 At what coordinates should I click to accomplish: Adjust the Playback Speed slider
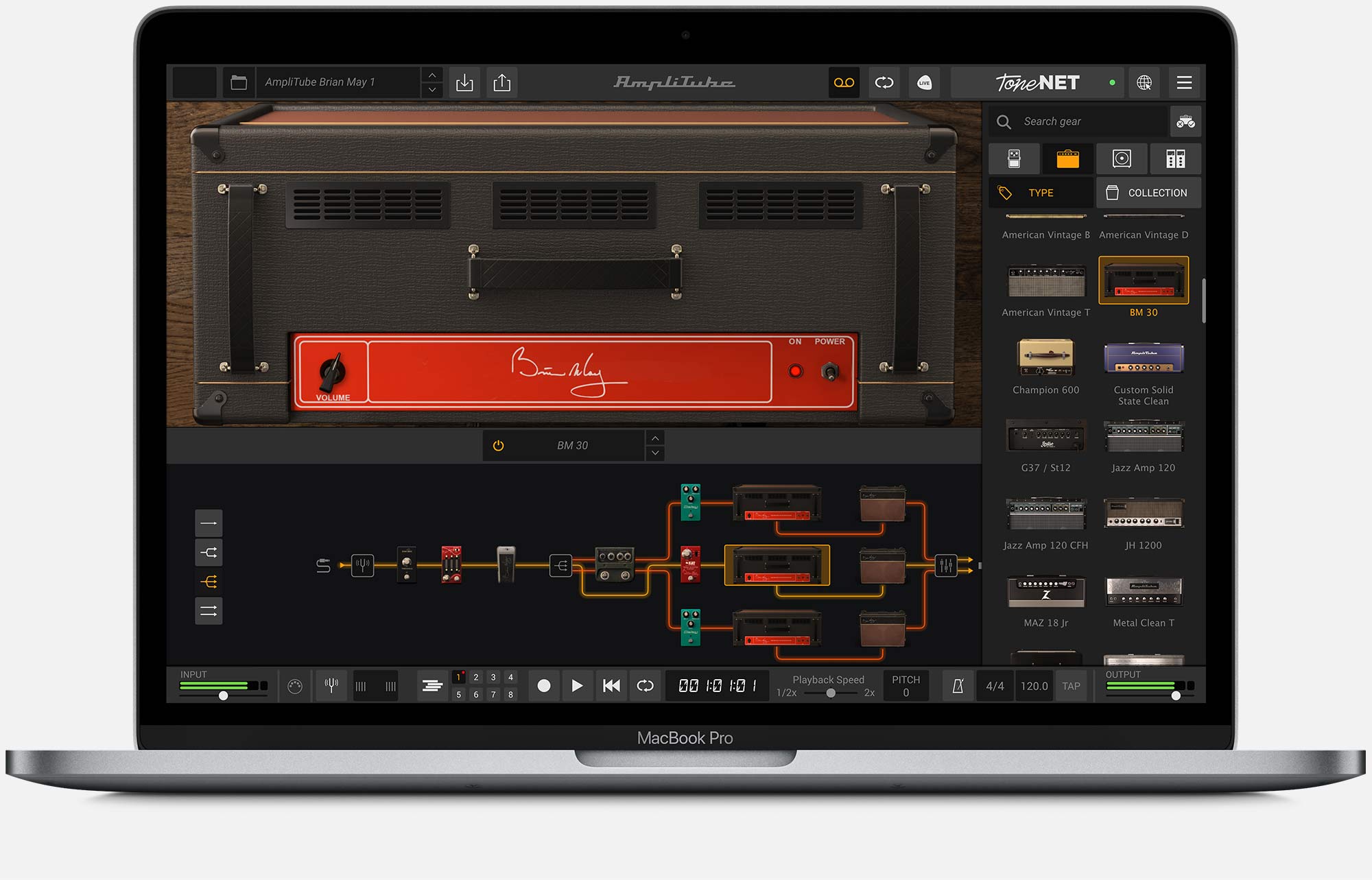pyautogui.click(x=830, y=693)
